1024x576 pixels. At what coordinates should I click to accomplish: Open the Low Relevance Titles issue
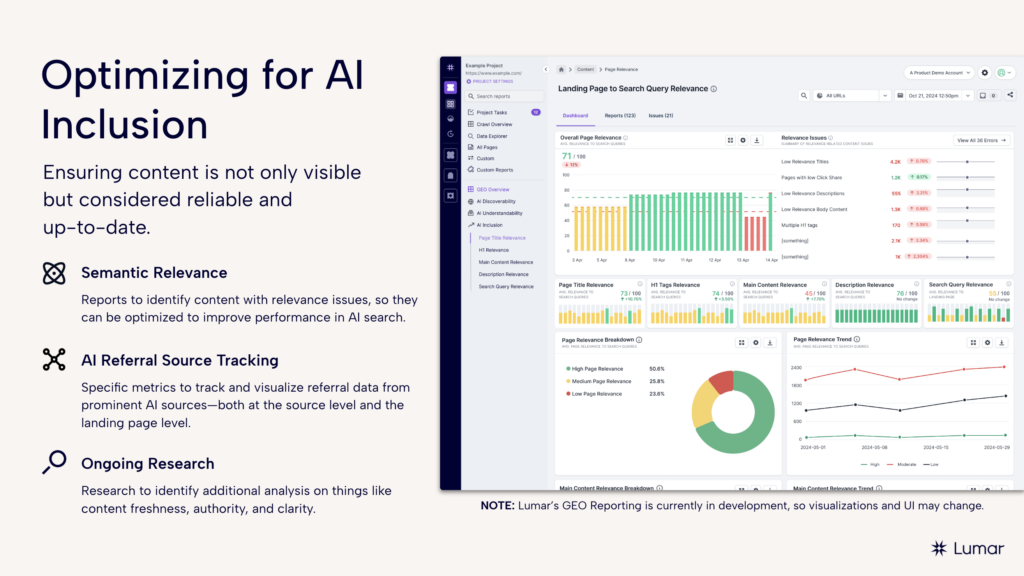pos(805,161)
